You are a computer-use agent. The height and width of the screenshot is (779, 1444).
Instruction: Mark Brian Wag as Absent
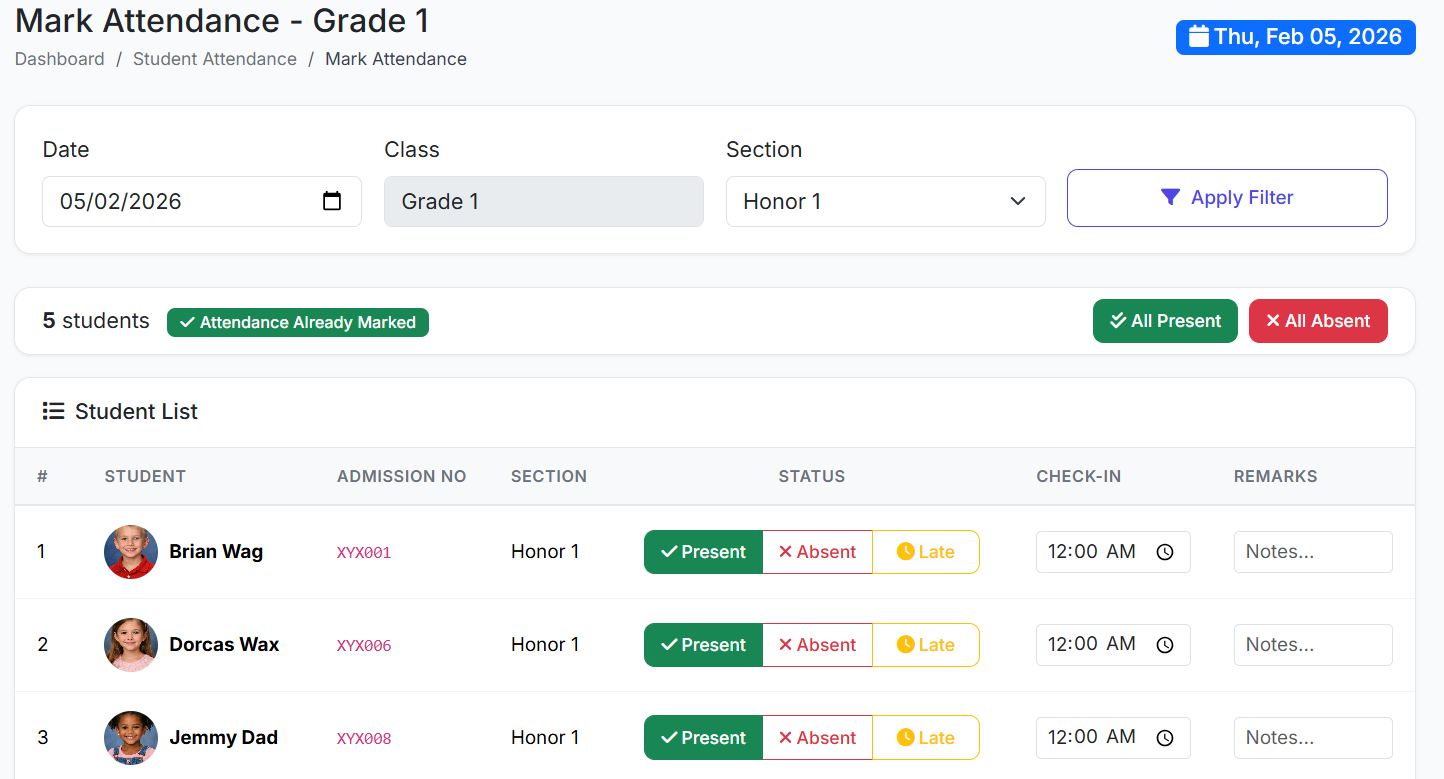(x=817, y=552)
